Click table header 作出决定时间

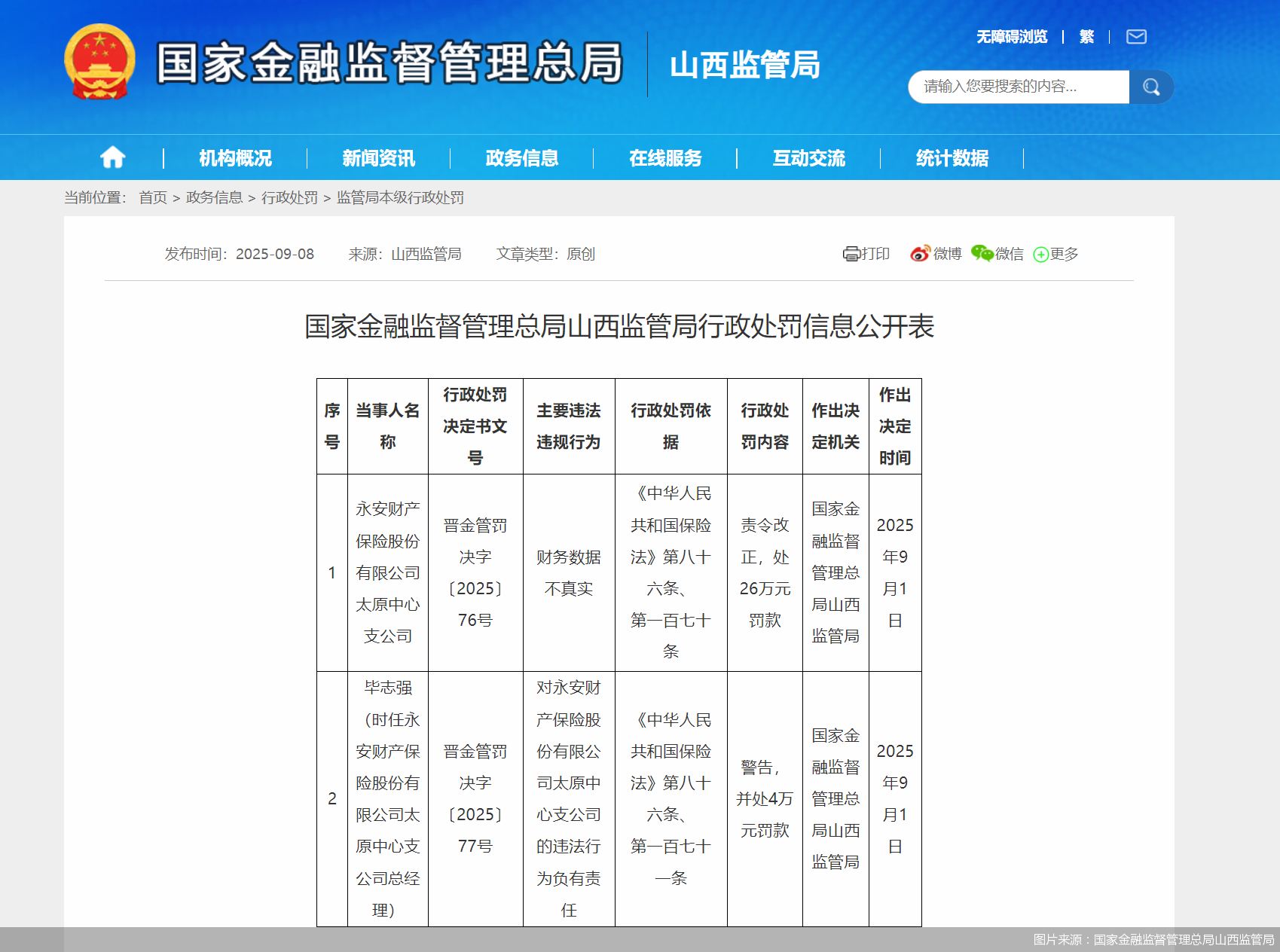[x=895, y=426]
